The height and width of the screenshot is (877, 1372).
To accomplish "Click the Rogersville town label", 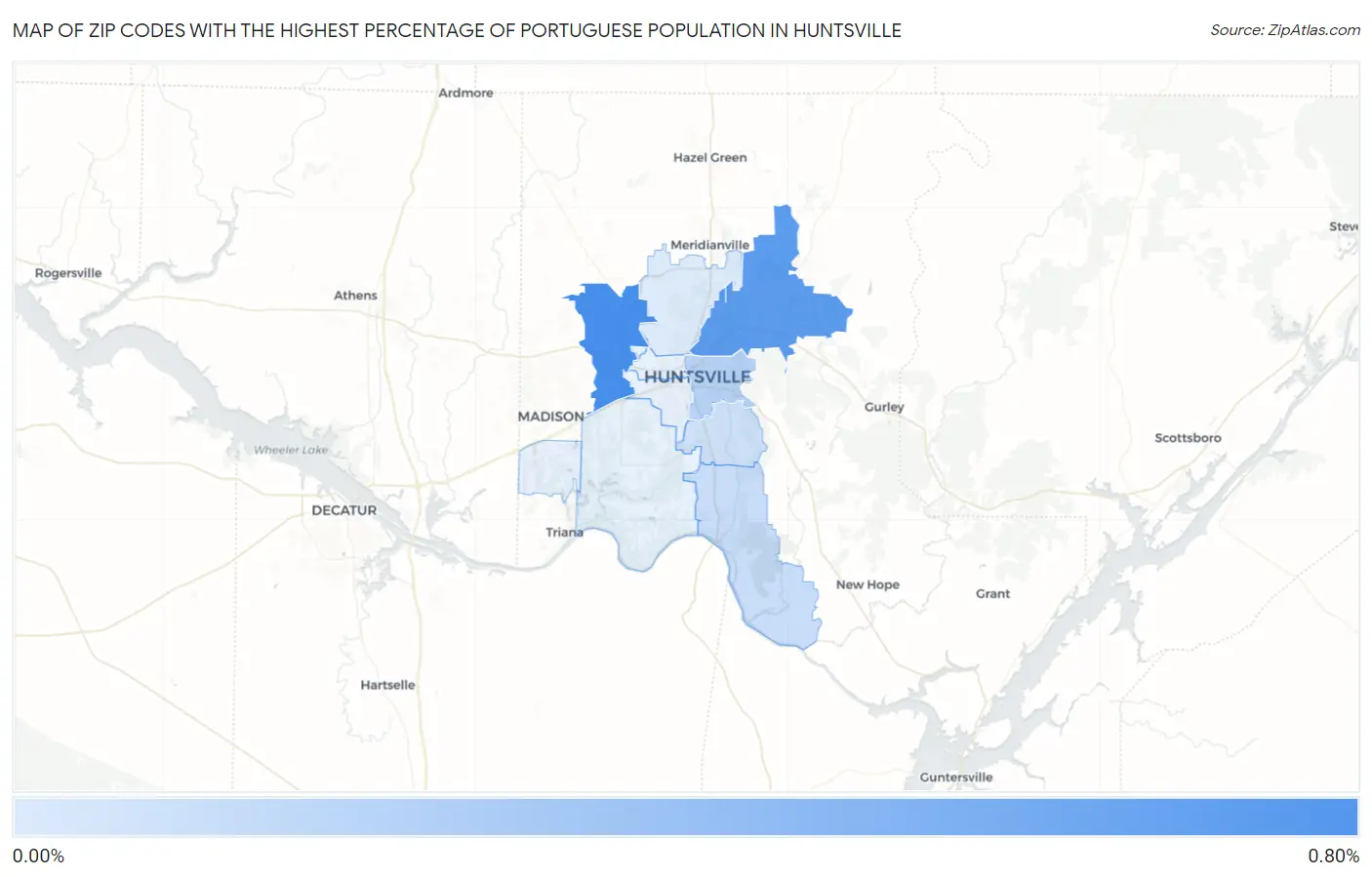I will pos(68,273).
